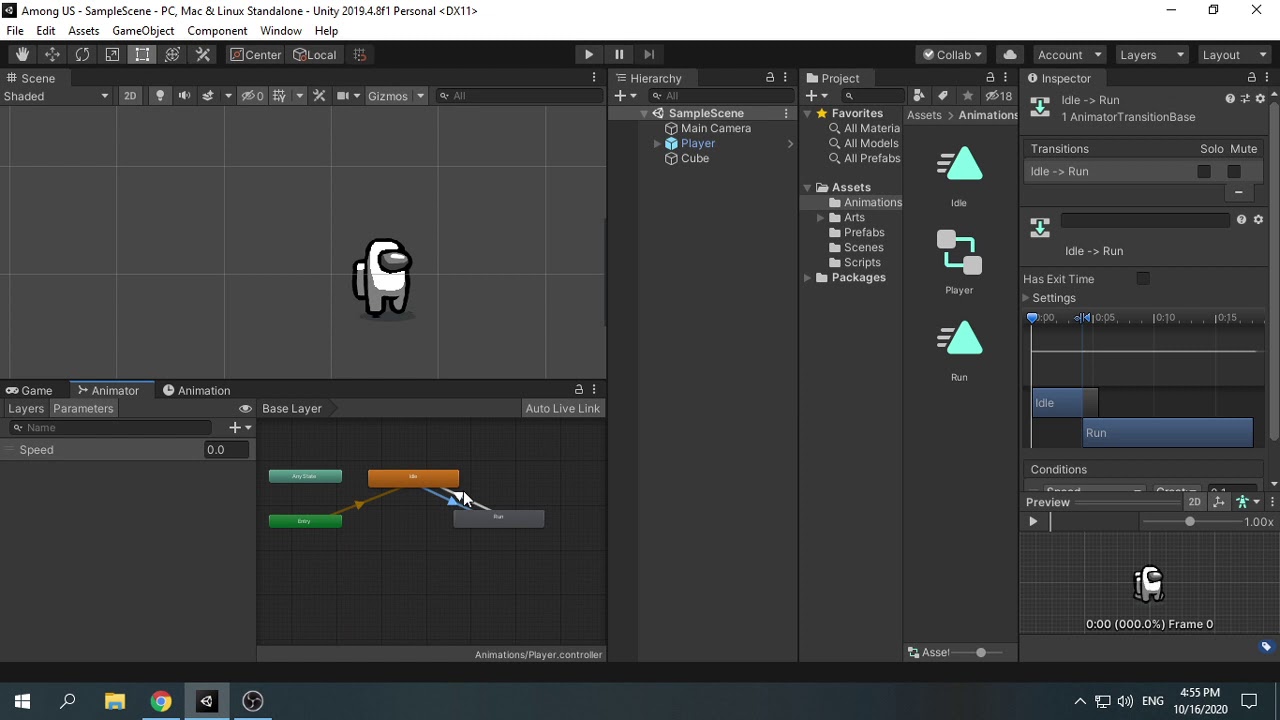Image resolution: width=1280 pixels, height=720 pixels.
Task: Open Hierarchy create plus dropdown
Action: click(x=625, y=96)
